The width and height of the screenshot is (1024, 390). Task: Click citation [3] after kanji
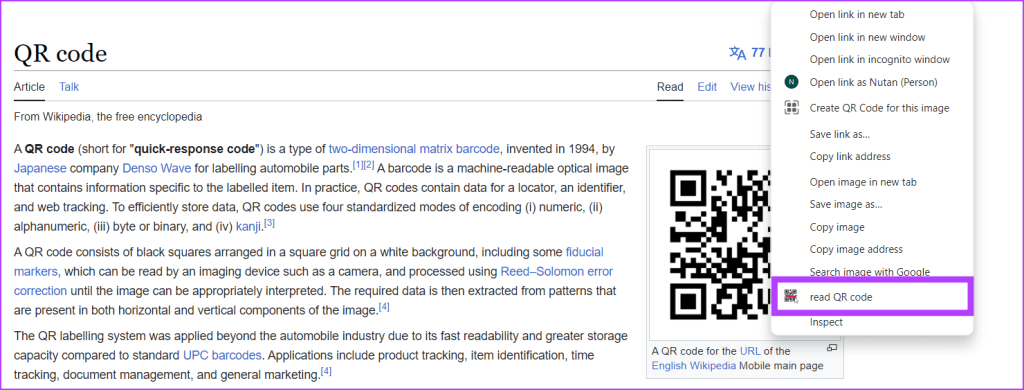pyautogui.click(x=269, y=223)
